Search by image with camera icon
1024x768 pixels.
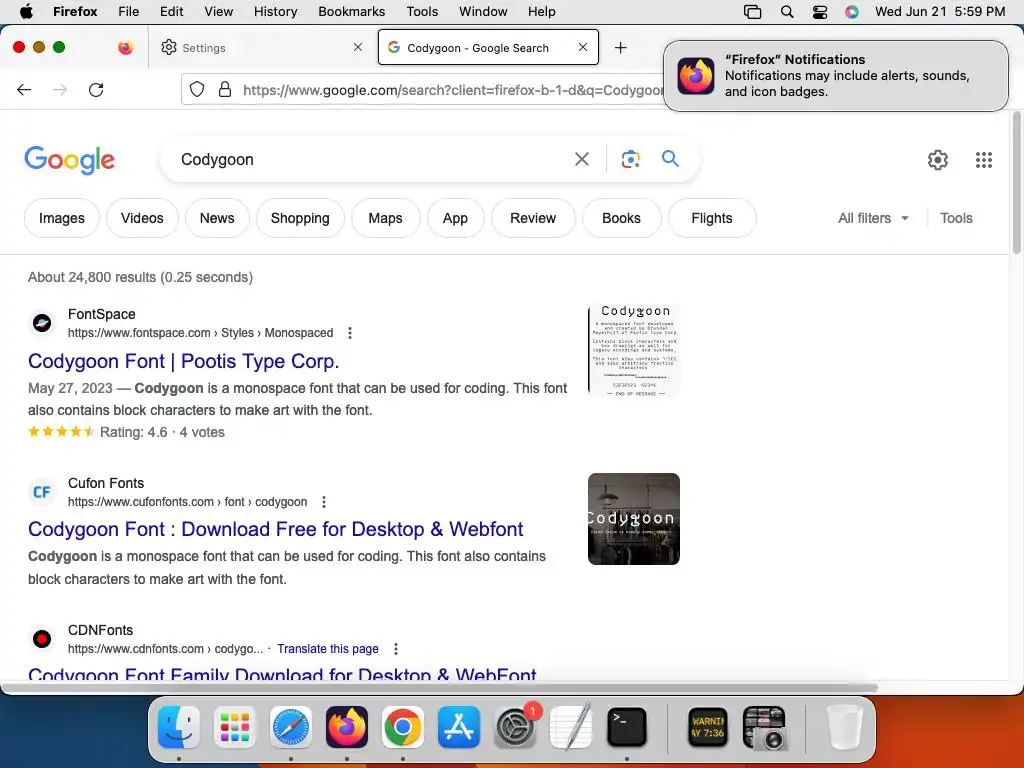[x=630, y=159]
